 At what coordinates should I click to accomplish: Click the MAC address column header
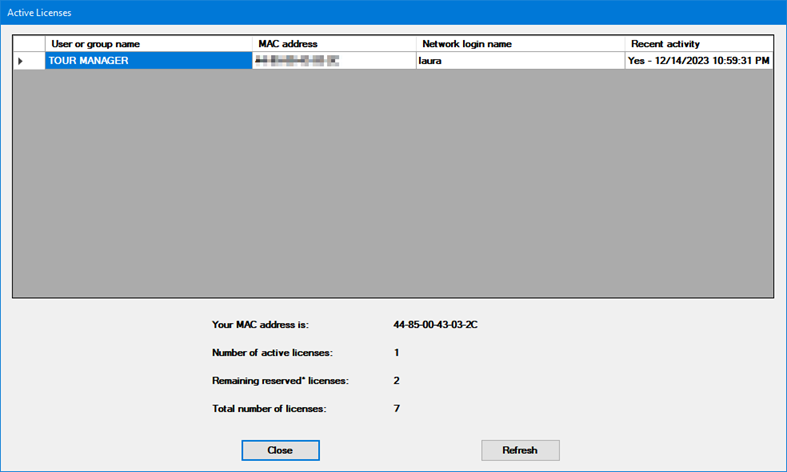coord(334,44)
